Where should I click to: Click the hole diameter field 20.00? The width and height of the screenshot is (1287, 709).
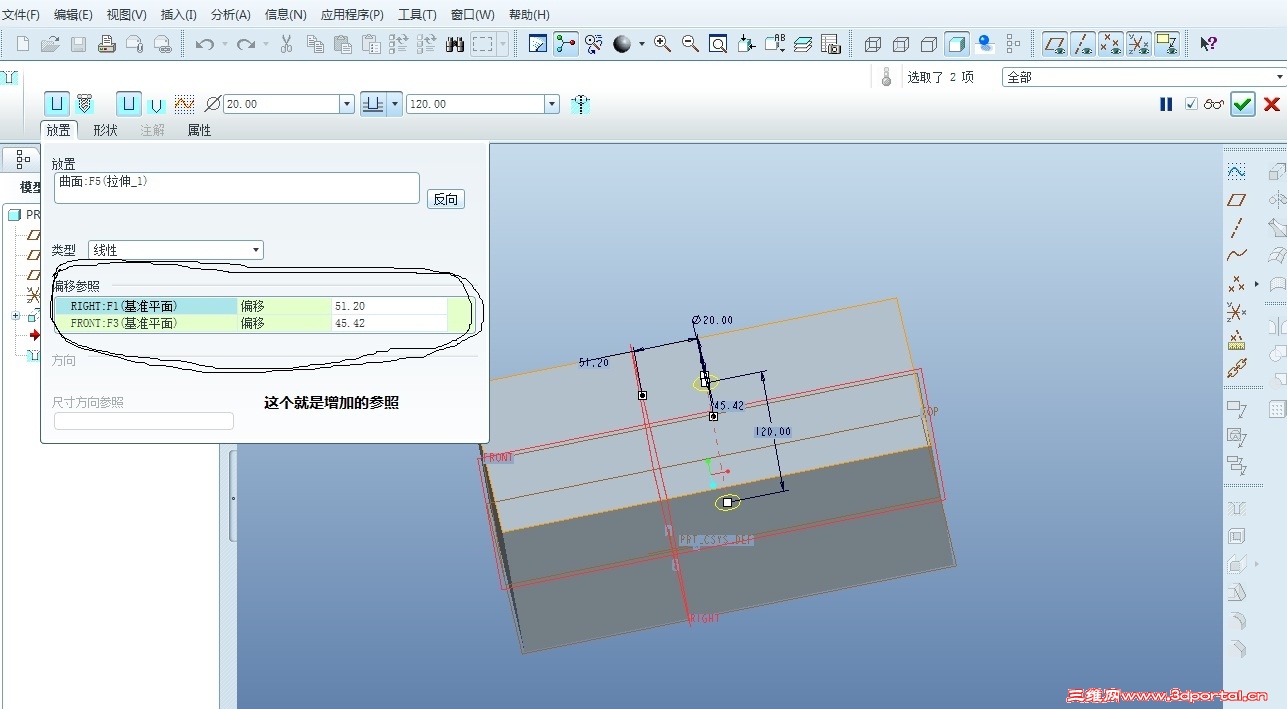coord(281,104)
